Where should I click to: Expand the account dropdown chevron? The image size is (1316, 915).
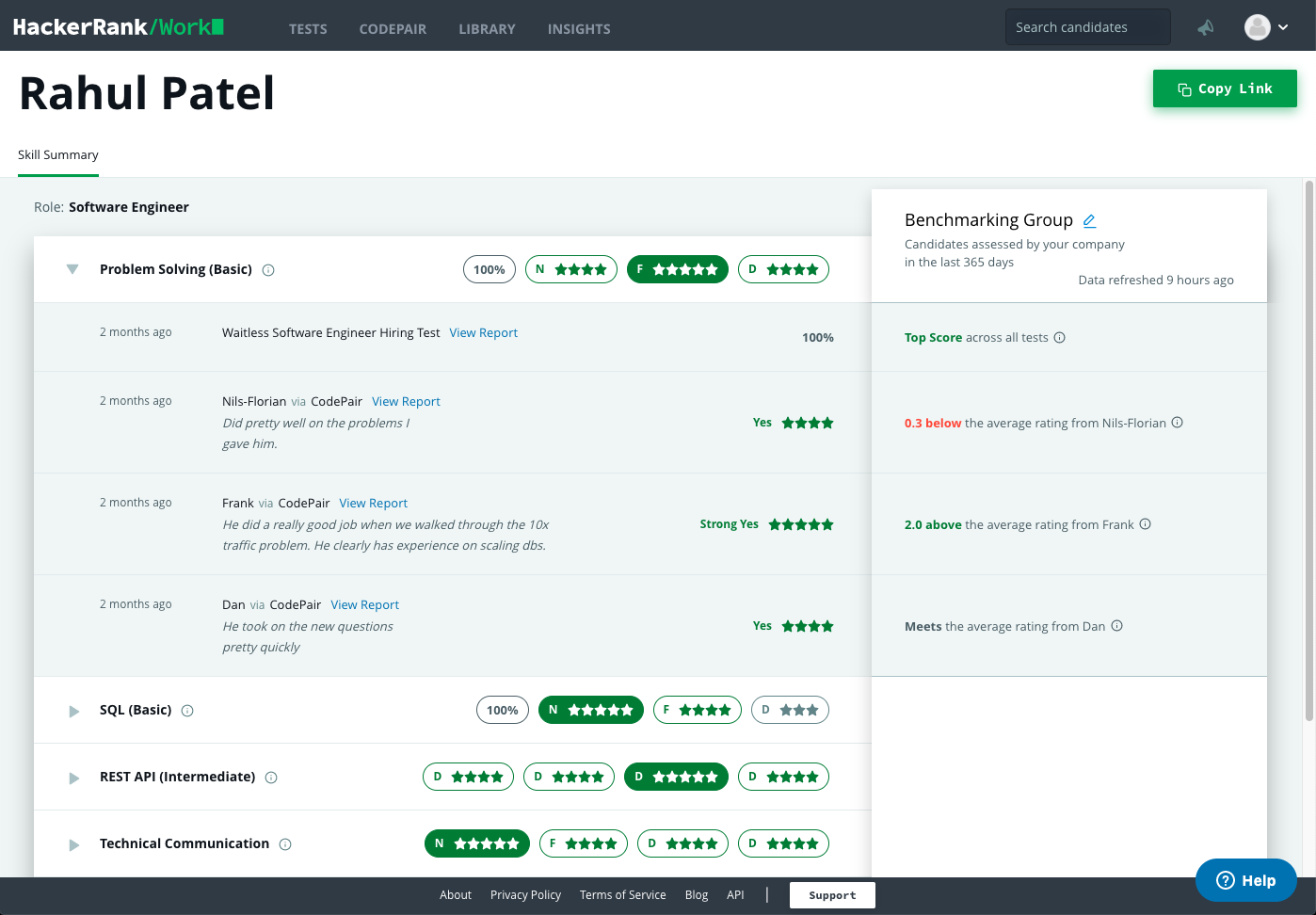pos(1283,27)
